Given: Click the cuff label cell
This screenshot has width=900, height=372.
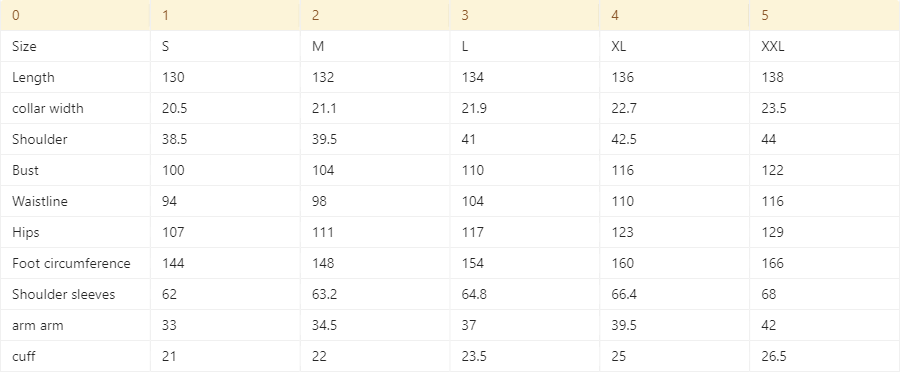Looking at the screenshot, I should click(x=75, y=356).
